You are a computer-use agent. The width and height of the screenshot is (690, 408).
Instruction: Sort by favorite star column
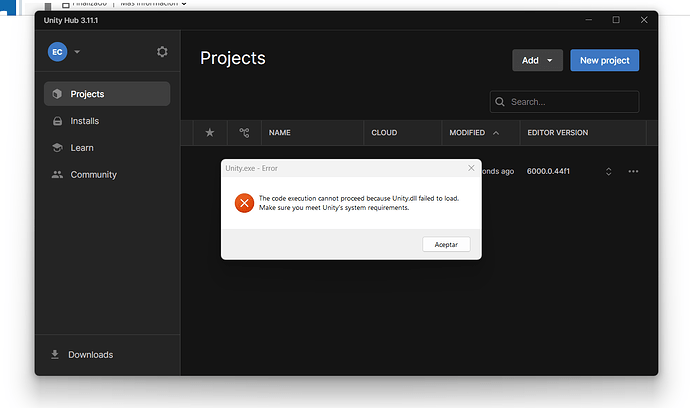point(209,132)
